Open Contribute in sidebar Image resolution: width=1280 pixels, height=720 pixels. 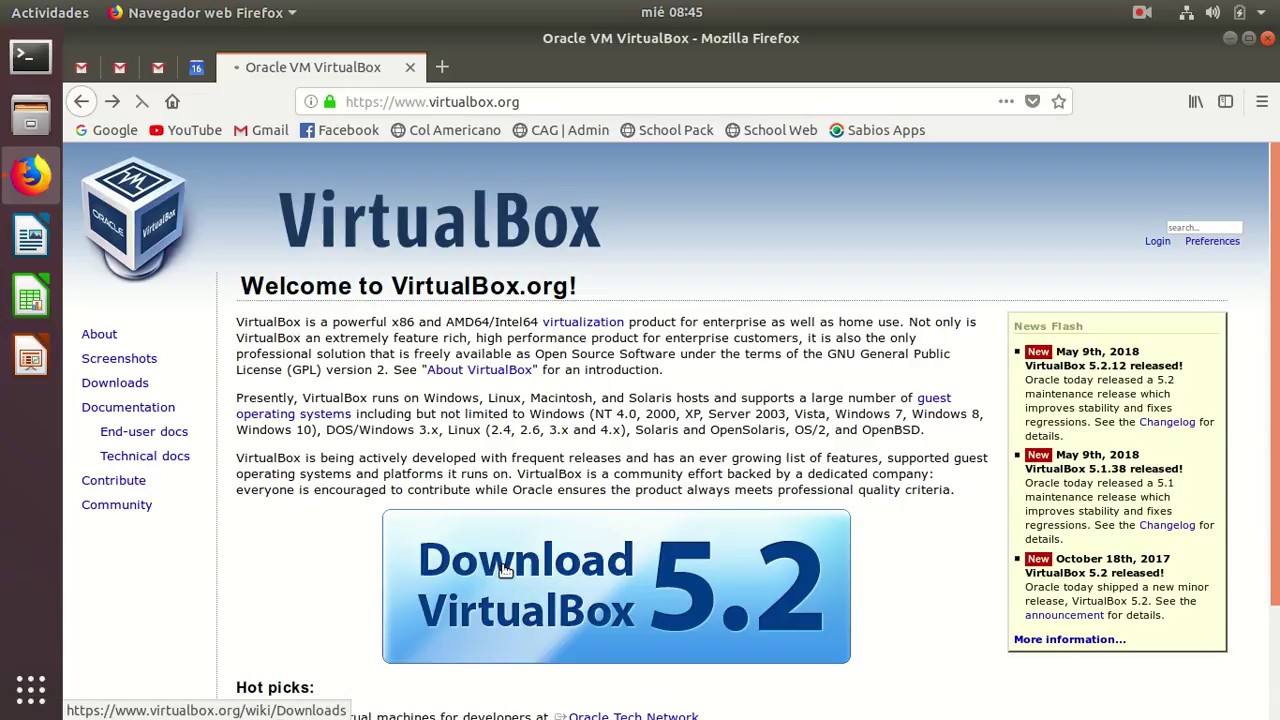click(114, 480)
